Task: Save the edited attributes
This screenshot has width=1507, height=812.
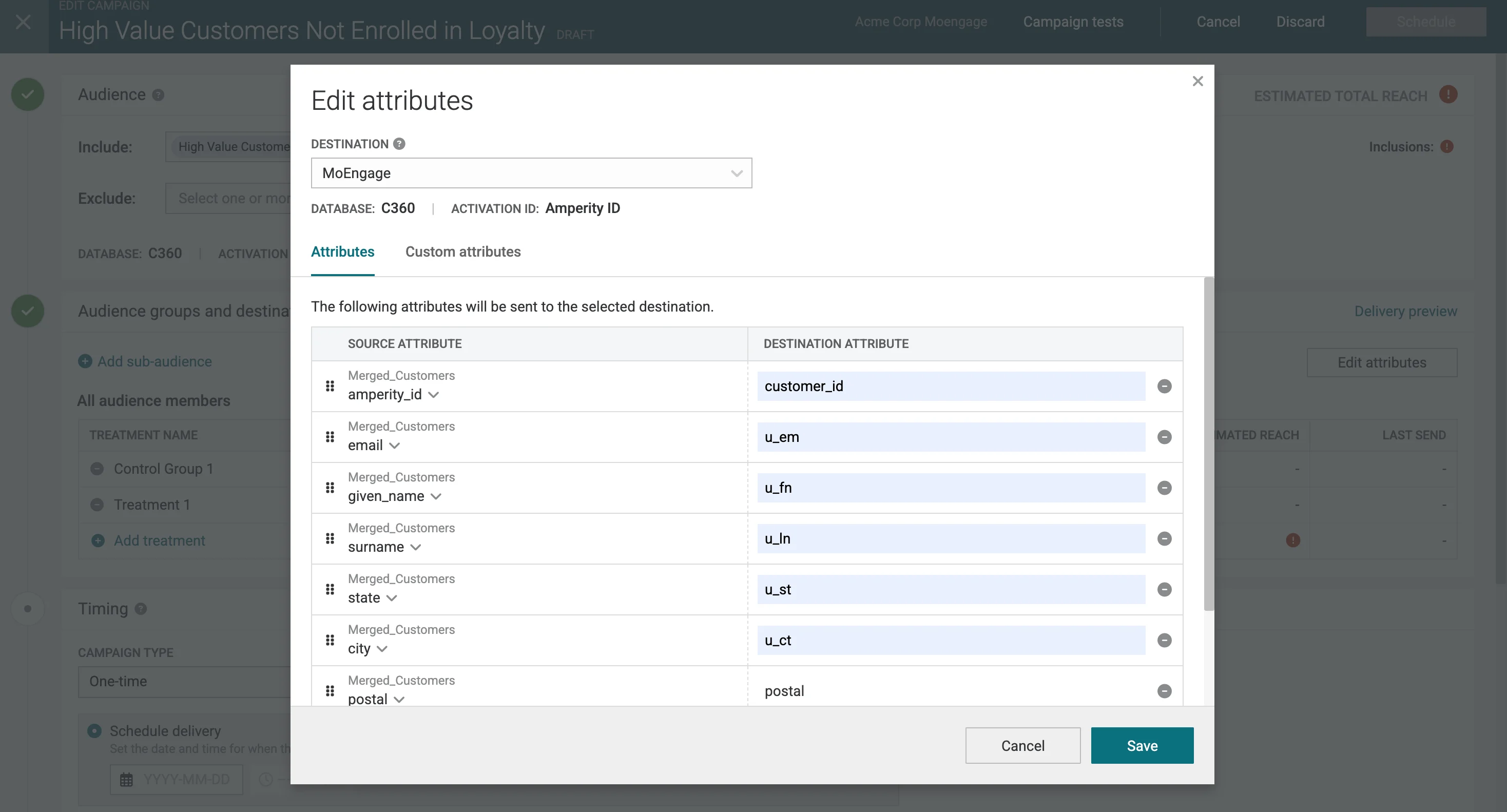Action: (1142, 746)
